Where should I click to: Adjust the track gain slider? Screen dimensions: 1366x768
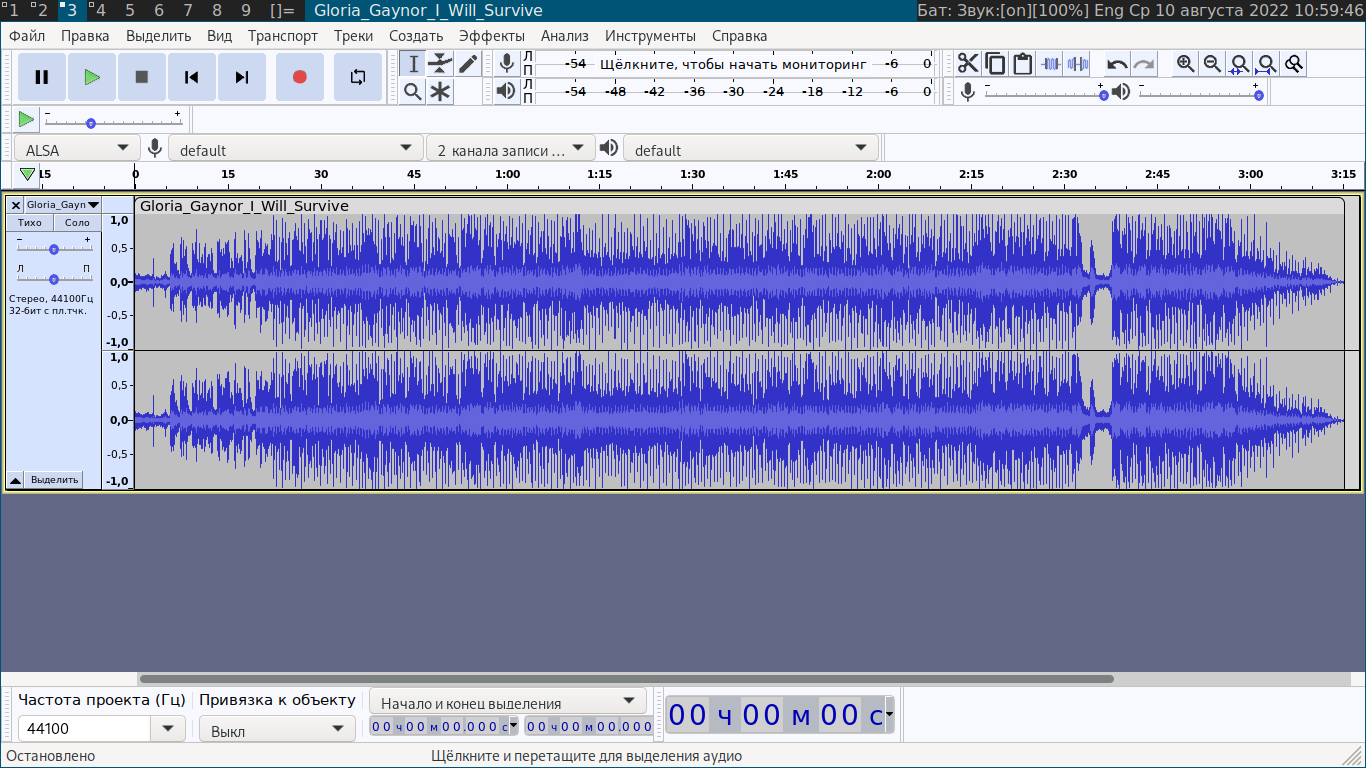coord(54,247)
